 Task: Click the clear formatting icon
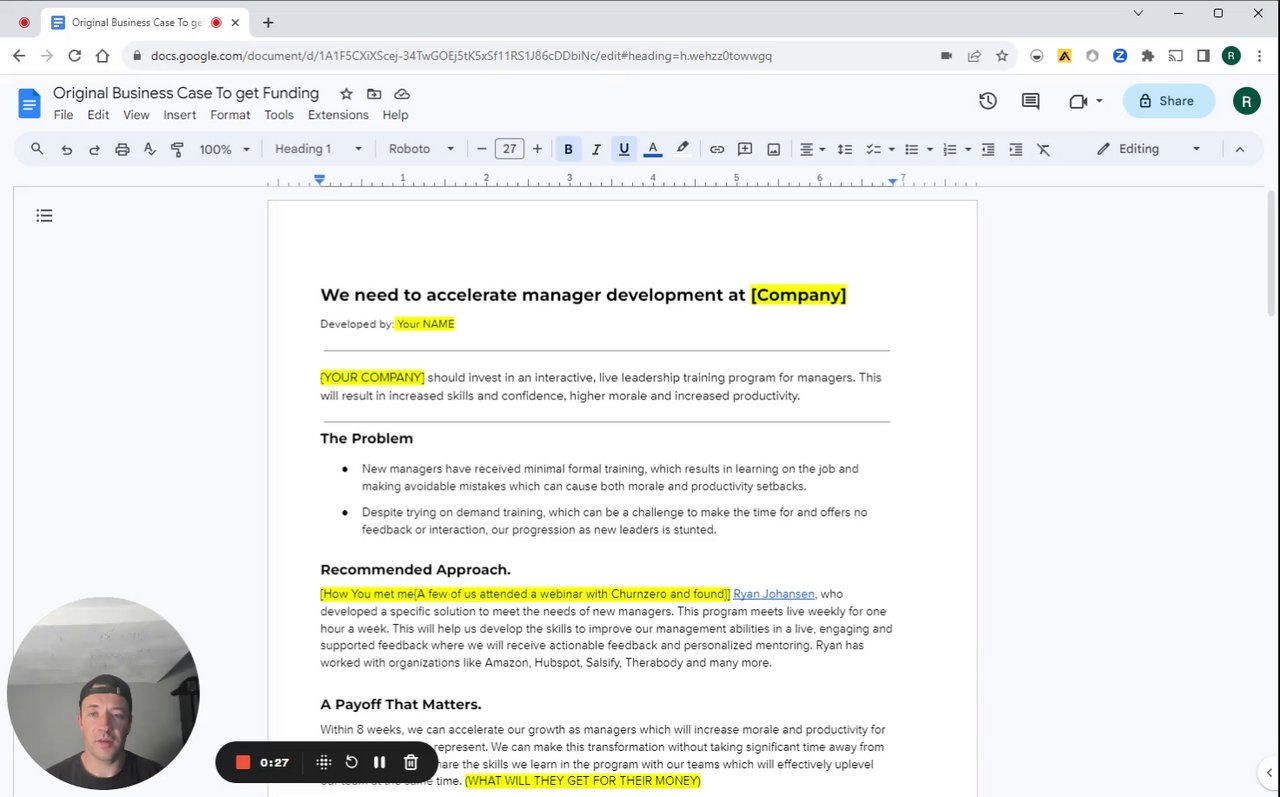coord(1043,149)
